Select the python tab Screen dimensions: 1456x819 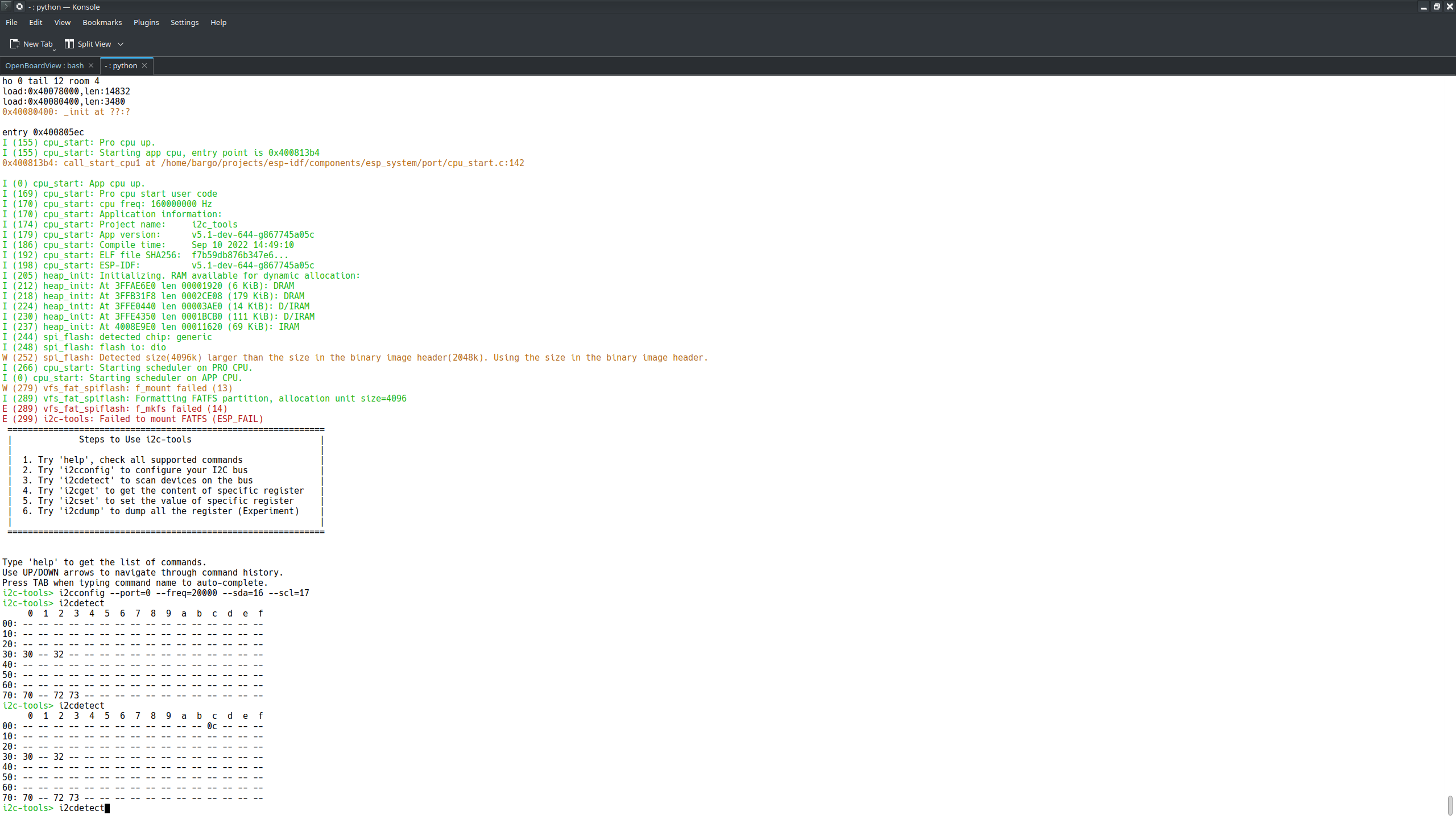point(121,65)
